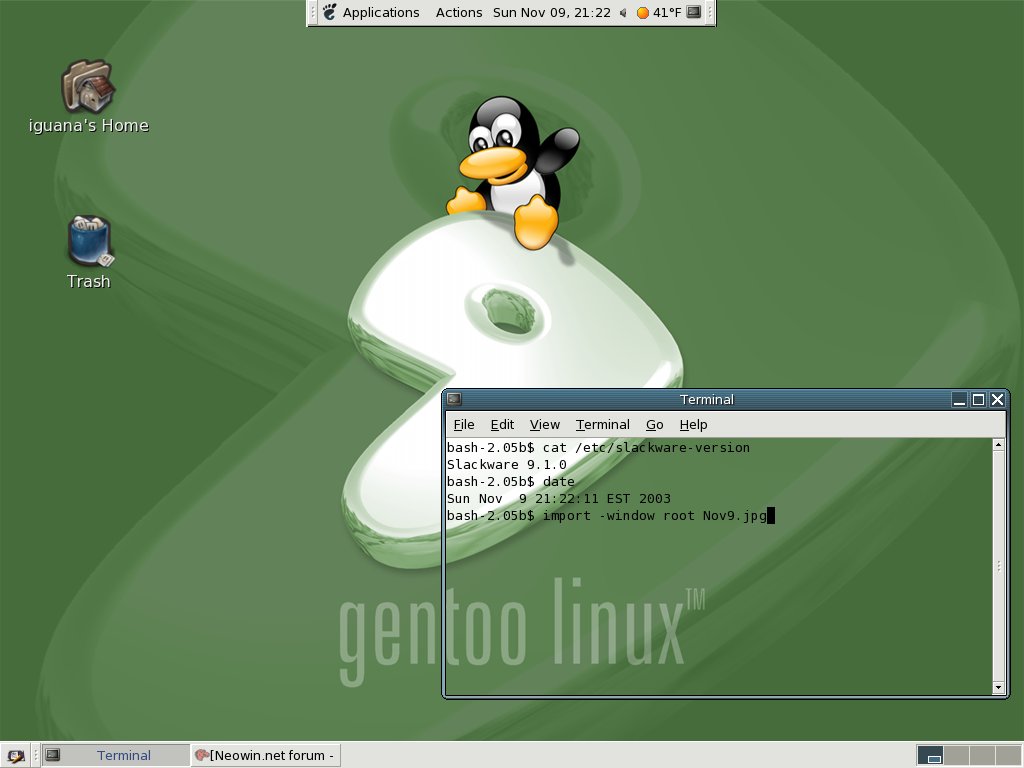The height and width of the screenshot is (768, 1024).
Task: Maximize the Terminal window
Action: pyautogui.click(x=978, y=399)
